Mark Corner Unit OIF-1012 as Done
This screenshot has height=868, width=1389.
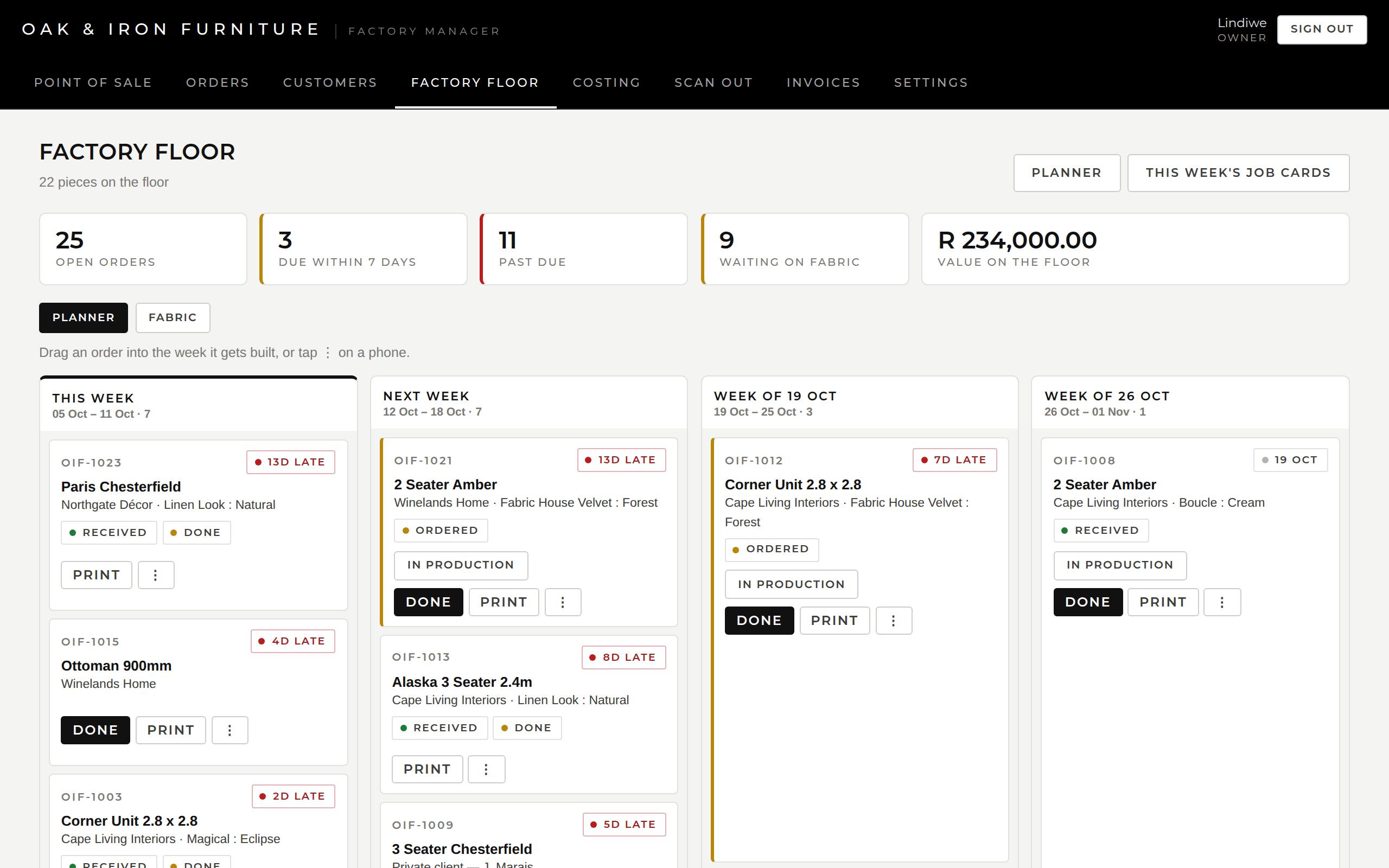click(x=759, y=620)
